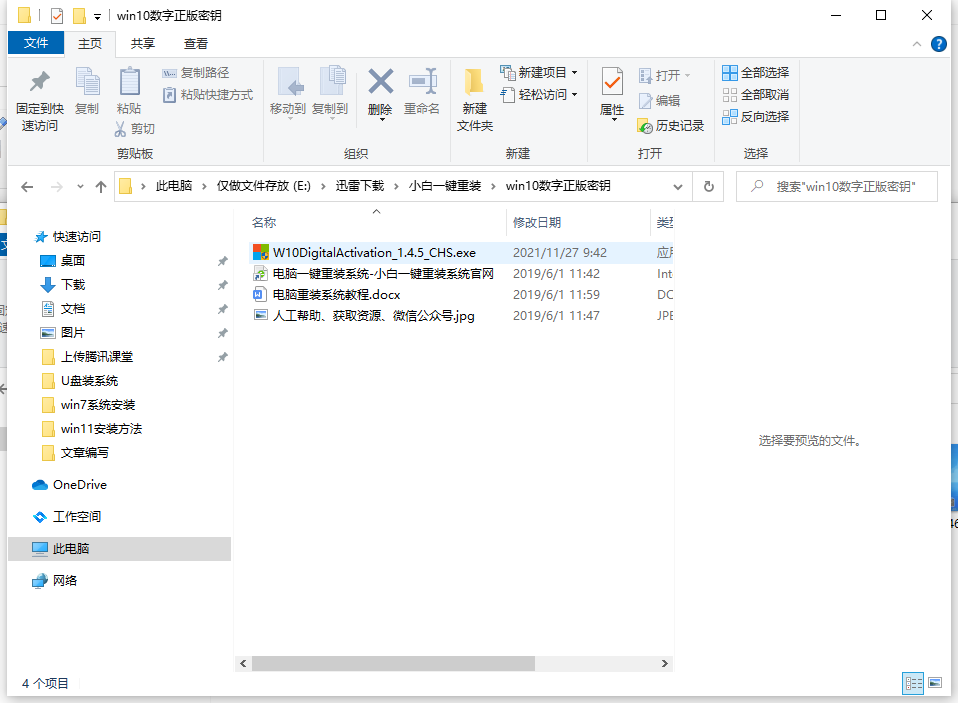Click Copy path (复制路径)
This screenshot has width=958, height=703.
click(x=196, y=73)
